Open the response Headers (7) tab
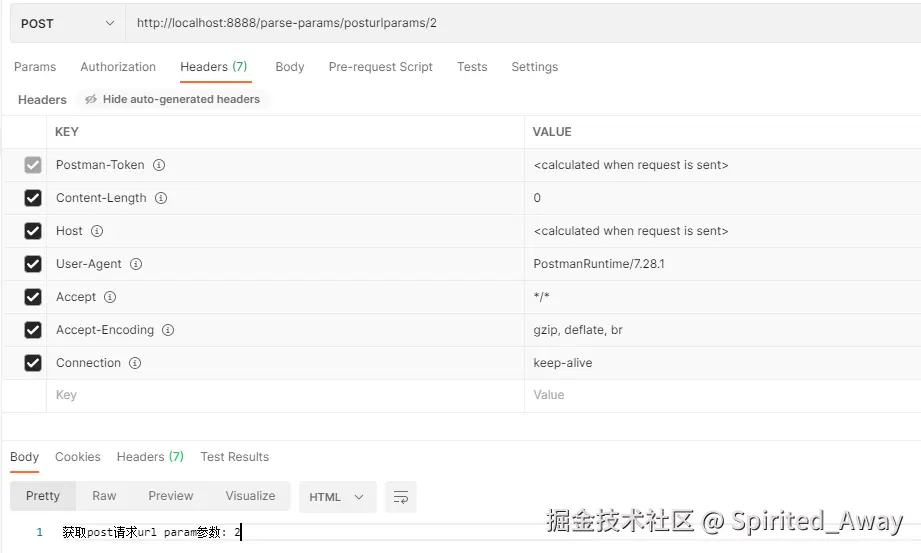The width and height of the screenshot is (921, 553). click(x=150, y=457)
